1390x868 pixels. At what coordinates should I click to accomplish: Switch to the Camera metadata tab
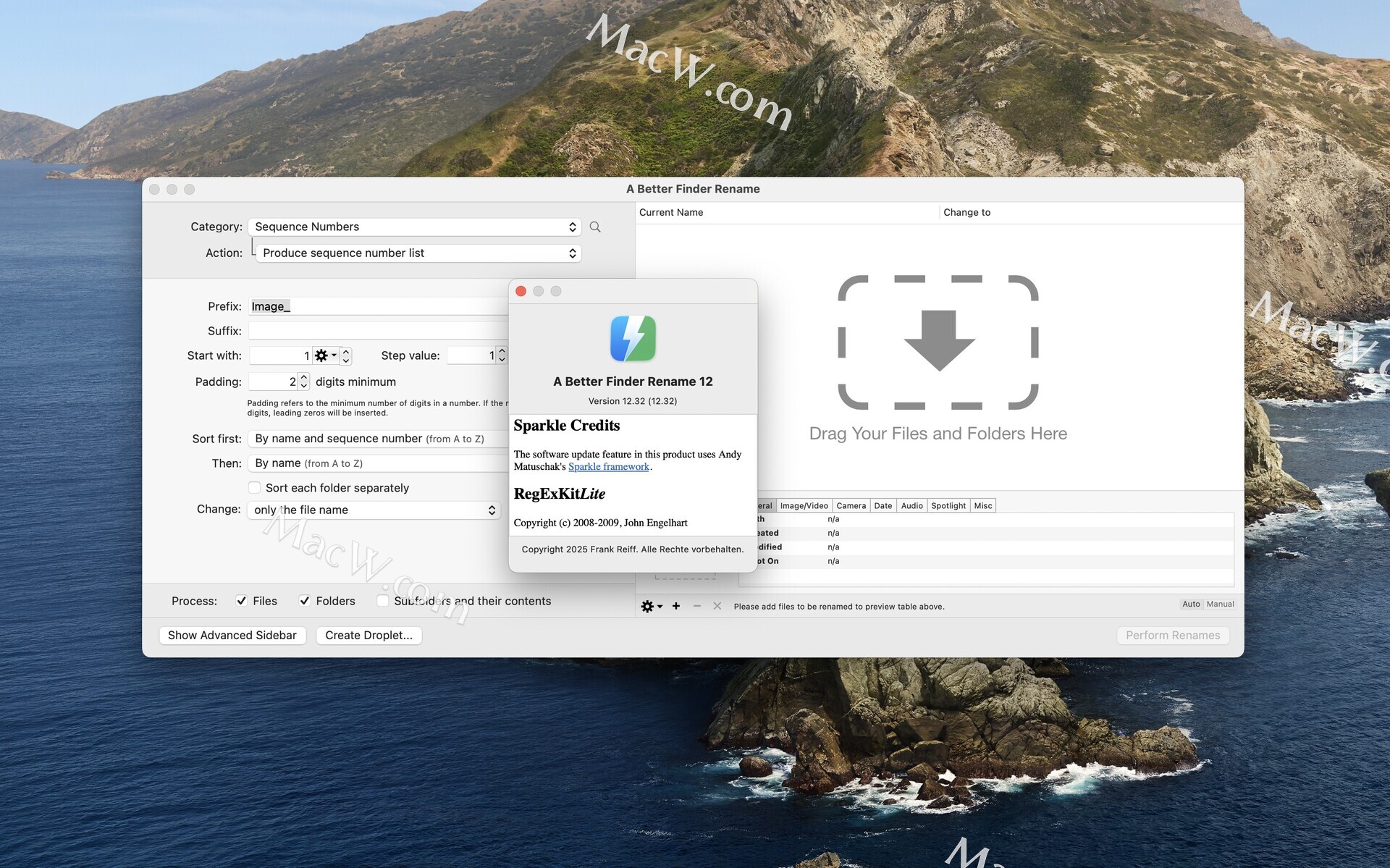(x=851, y=505)
